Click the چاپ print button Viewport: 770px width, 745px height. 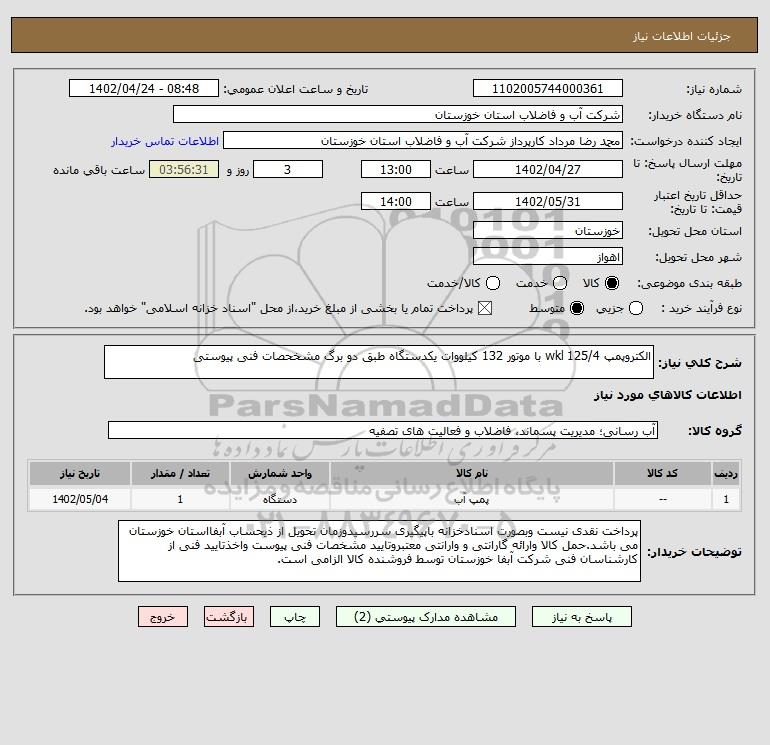point(295,617)
